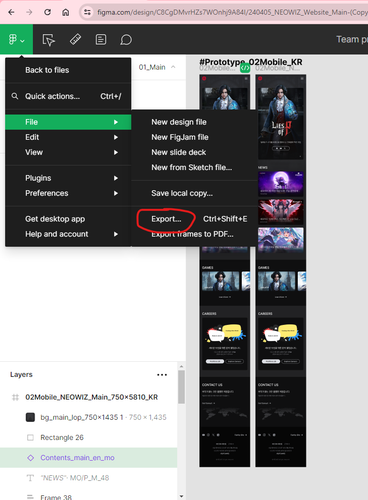The height and width of the screenshot is (500, 368).
Task: Reload the browser page
Action: point(48,12)
